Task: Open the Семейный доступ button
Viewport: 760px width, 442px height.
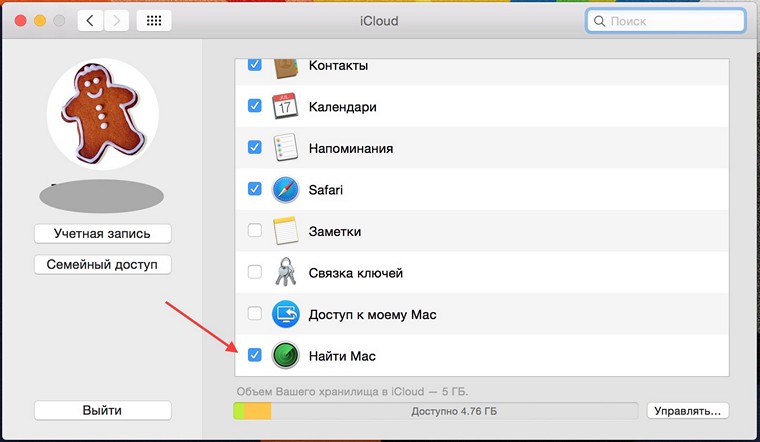Action: (x=102, y=265)
